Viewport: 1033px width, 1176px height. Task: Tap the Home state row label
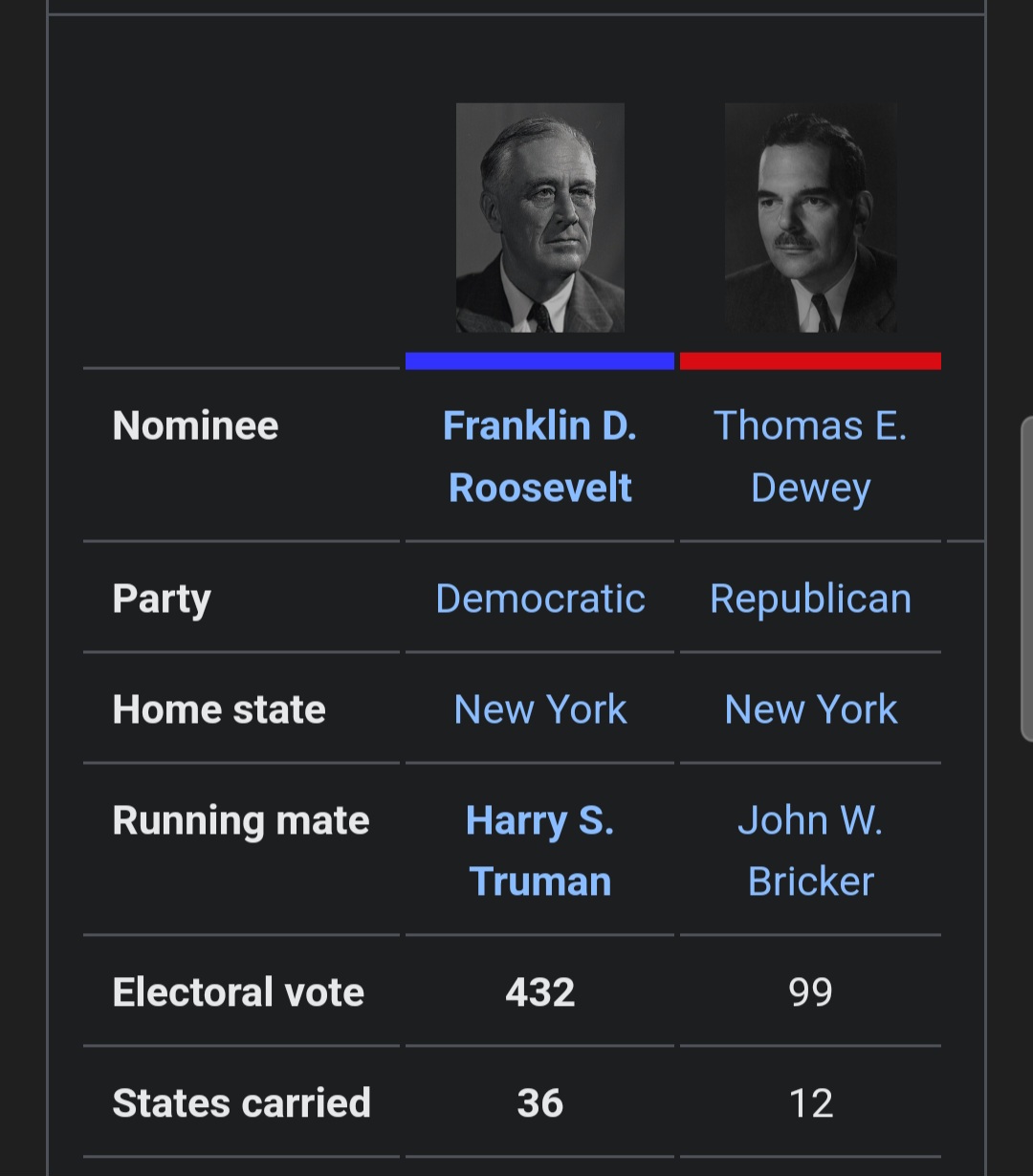click(219, 709)
